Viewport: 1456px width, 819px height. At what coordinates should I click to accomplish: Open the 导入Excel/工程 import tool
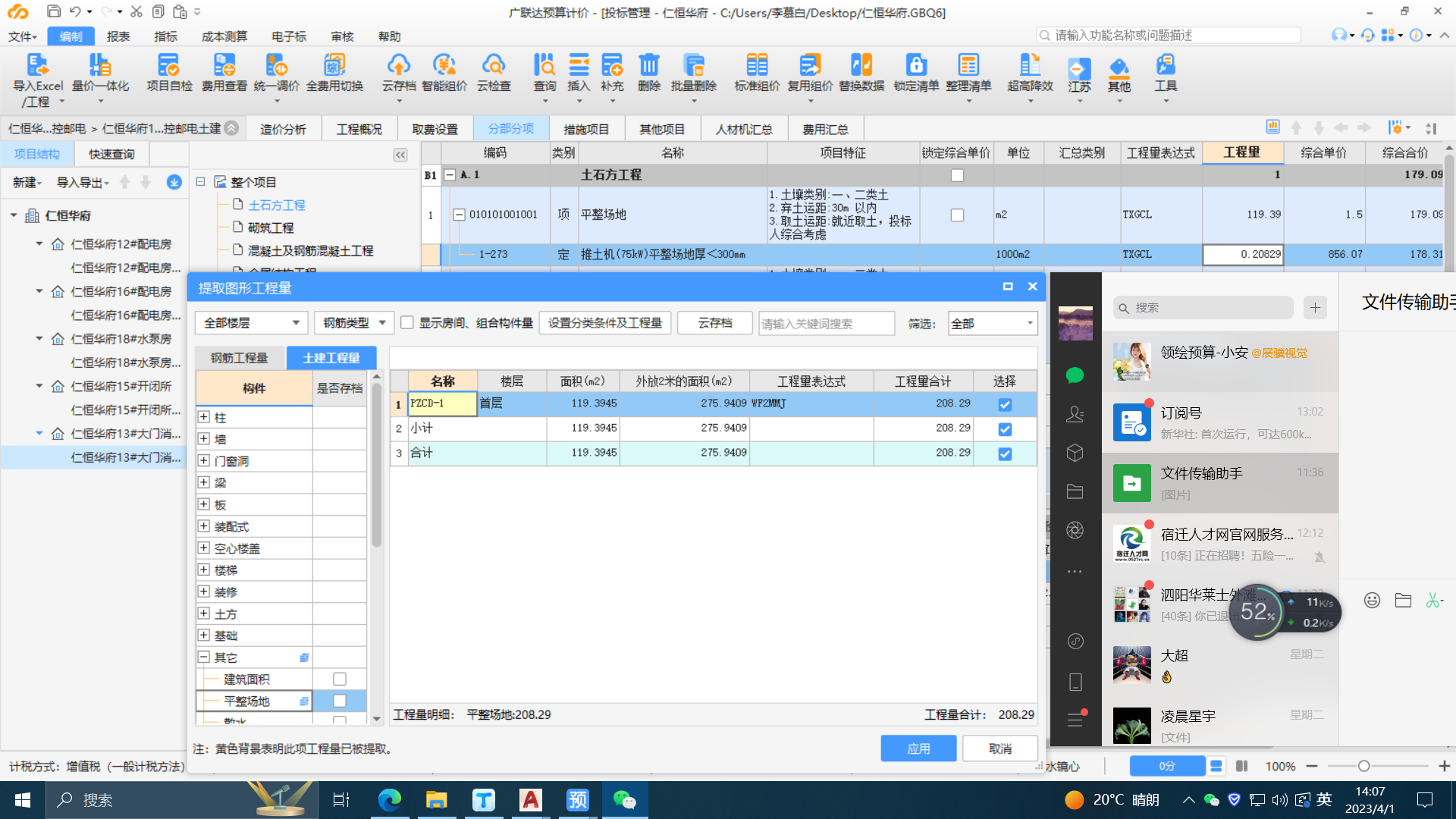[x=38, y=80]
